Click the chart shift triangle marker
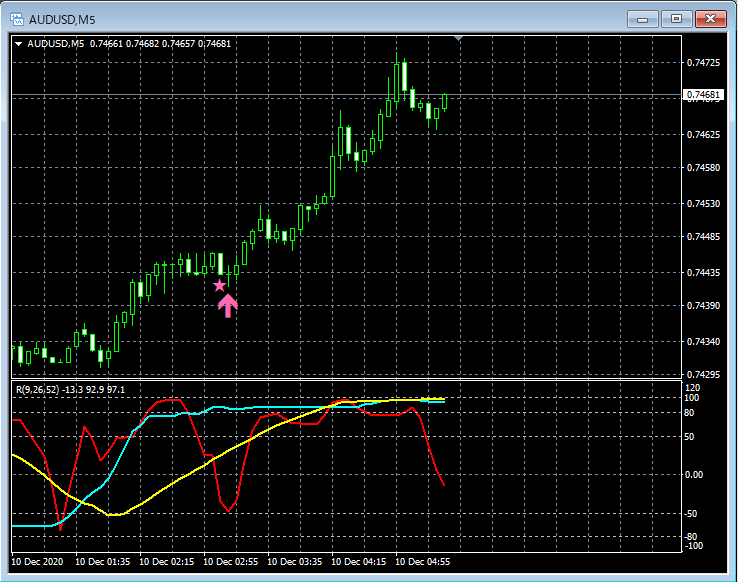The image size is (739, 582). coord(458,39)
